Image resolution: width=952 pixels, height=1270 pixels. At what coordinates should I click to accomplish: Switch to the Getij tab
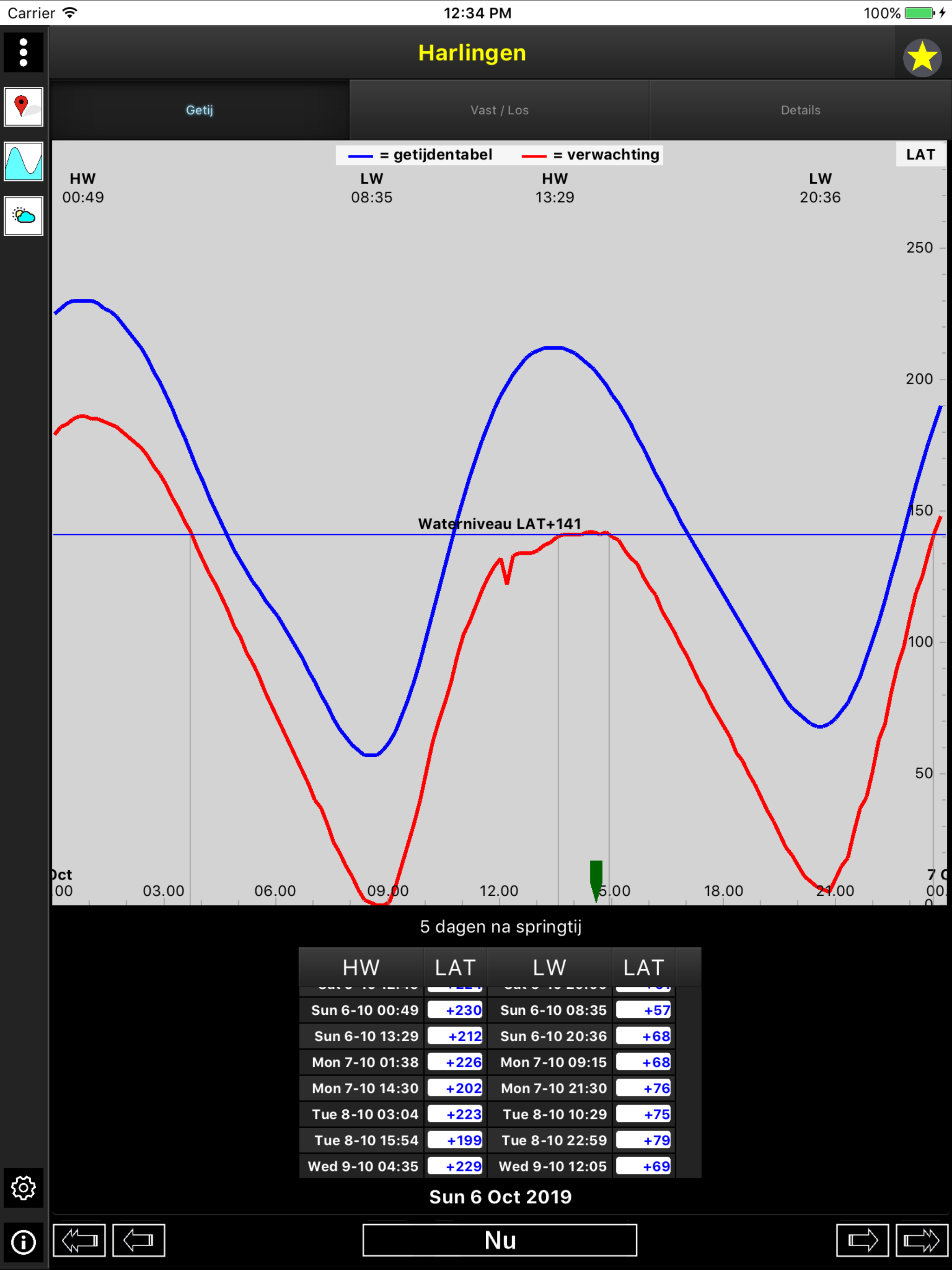pos(199,110)
